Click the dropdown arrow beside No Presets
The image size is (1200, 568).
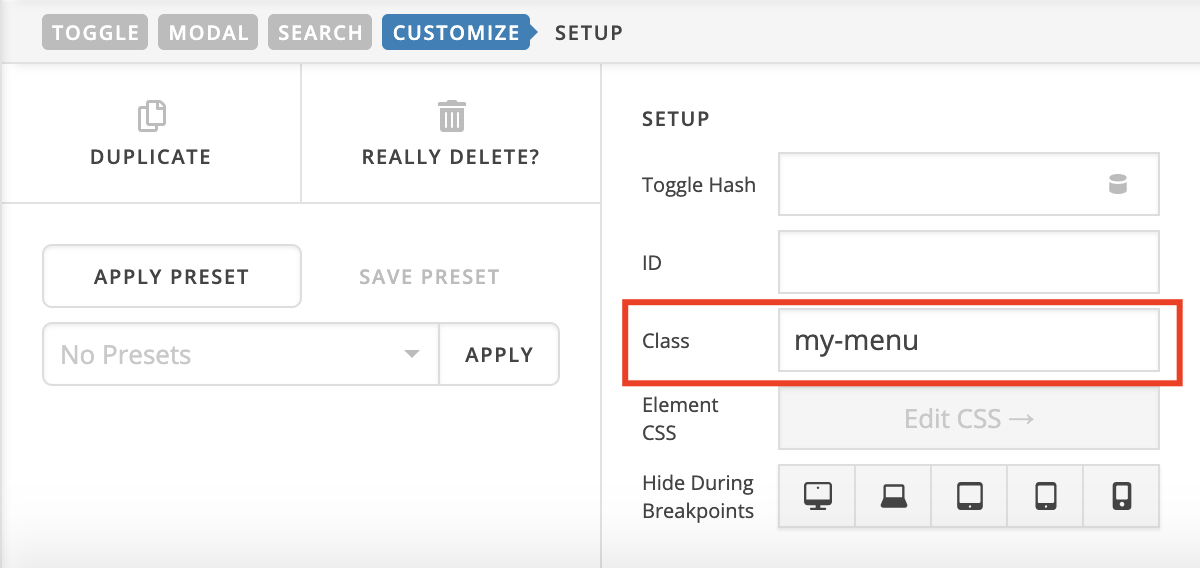click(411, 354)
